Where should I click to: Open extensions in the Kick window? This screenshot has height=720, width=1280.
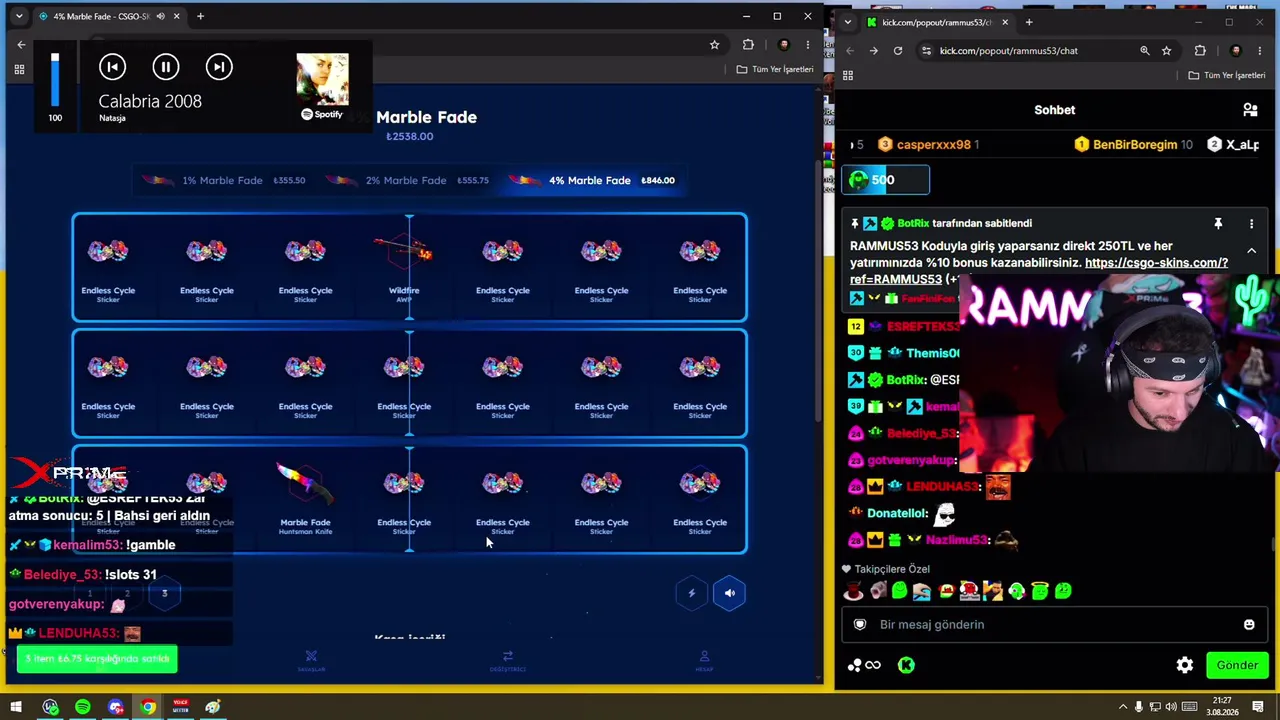[1200, 51]
